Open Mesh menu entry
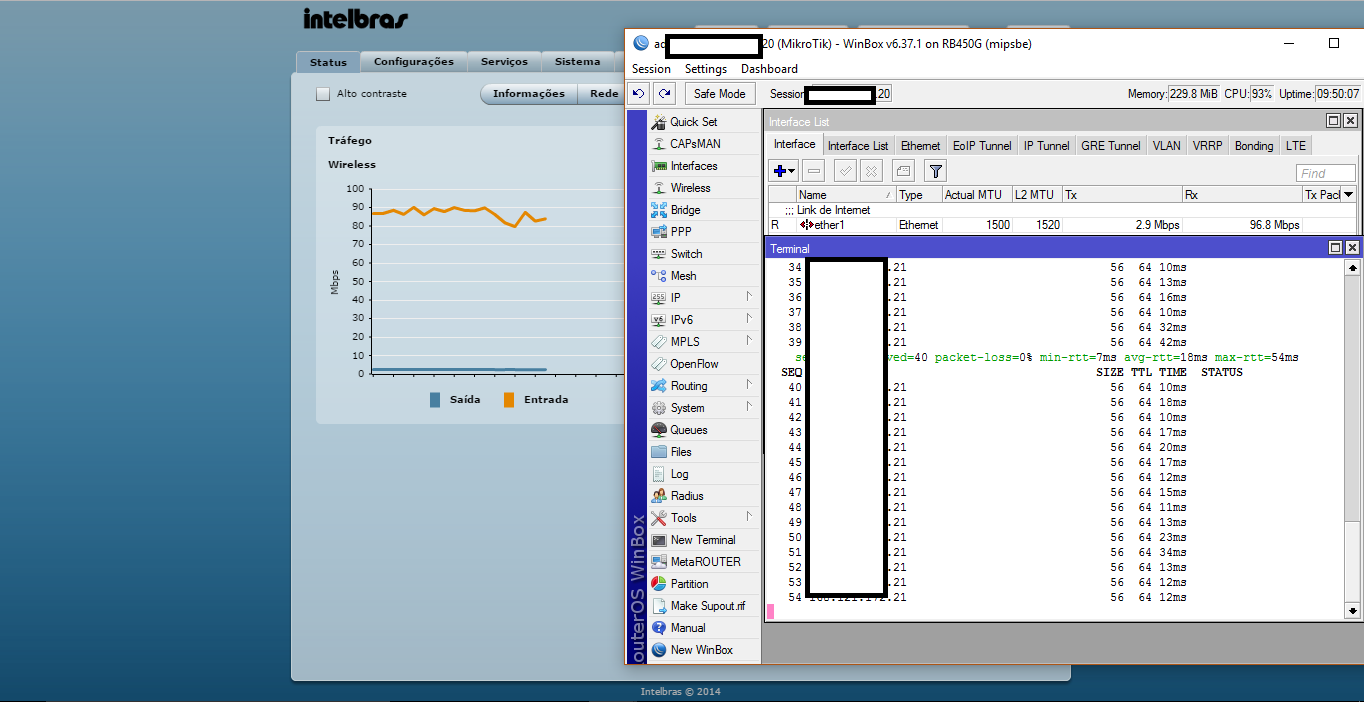 pyautogui.click(x=683, y=276)
